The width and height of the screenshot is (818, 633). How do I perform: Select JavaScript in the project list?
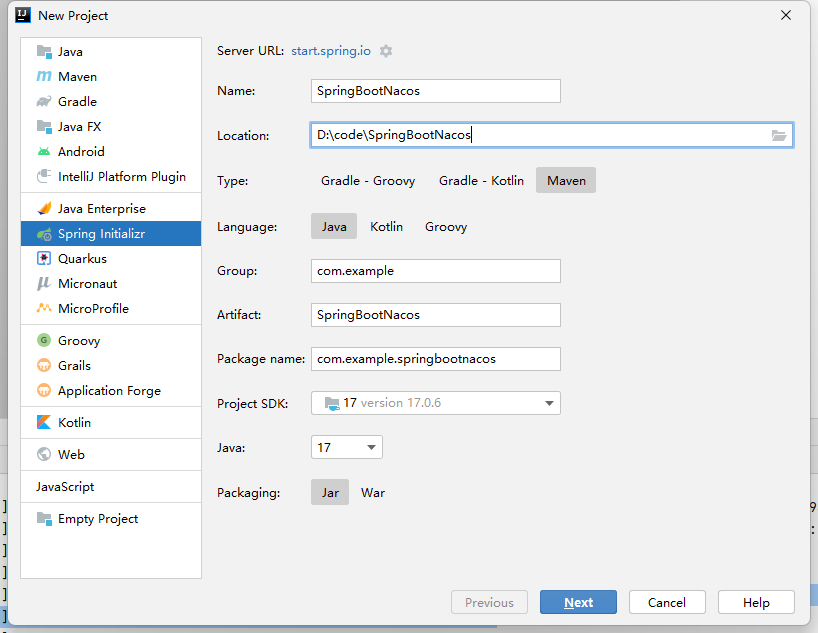click(x=111, y=487)
